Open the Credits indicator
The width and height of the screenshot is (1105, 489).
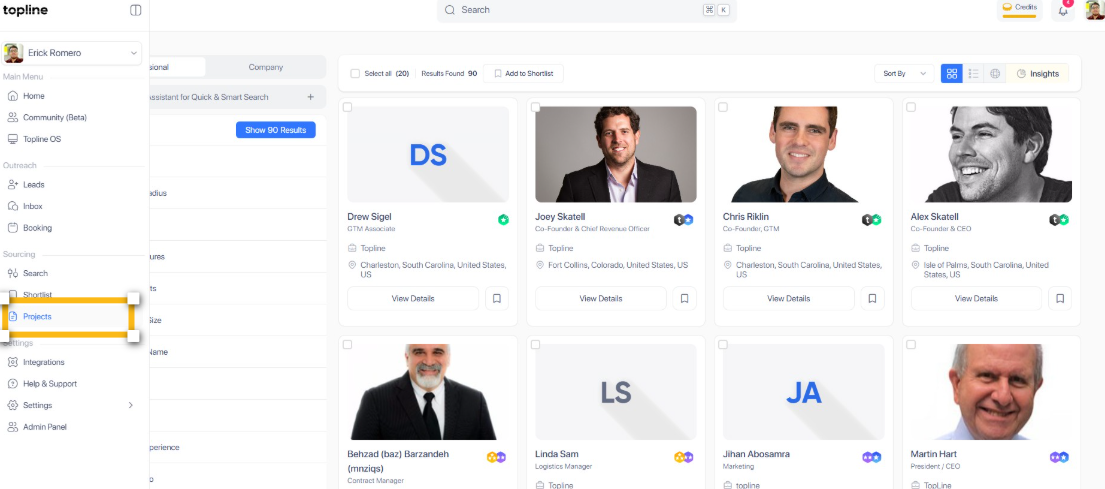[x=1019, y=9]
